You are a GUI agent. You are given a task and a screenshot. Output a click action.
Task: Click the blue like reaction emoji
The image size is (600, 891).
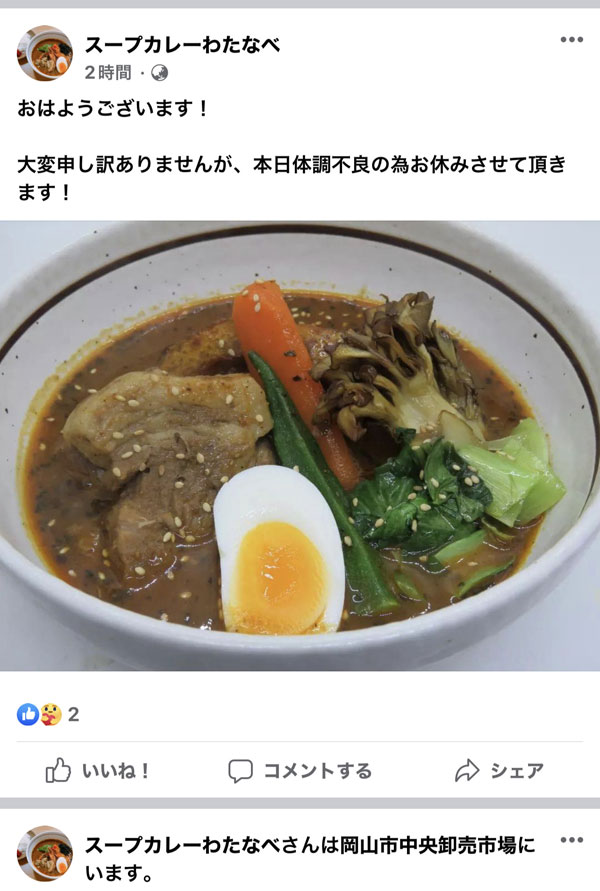click(x=27, y=714)
